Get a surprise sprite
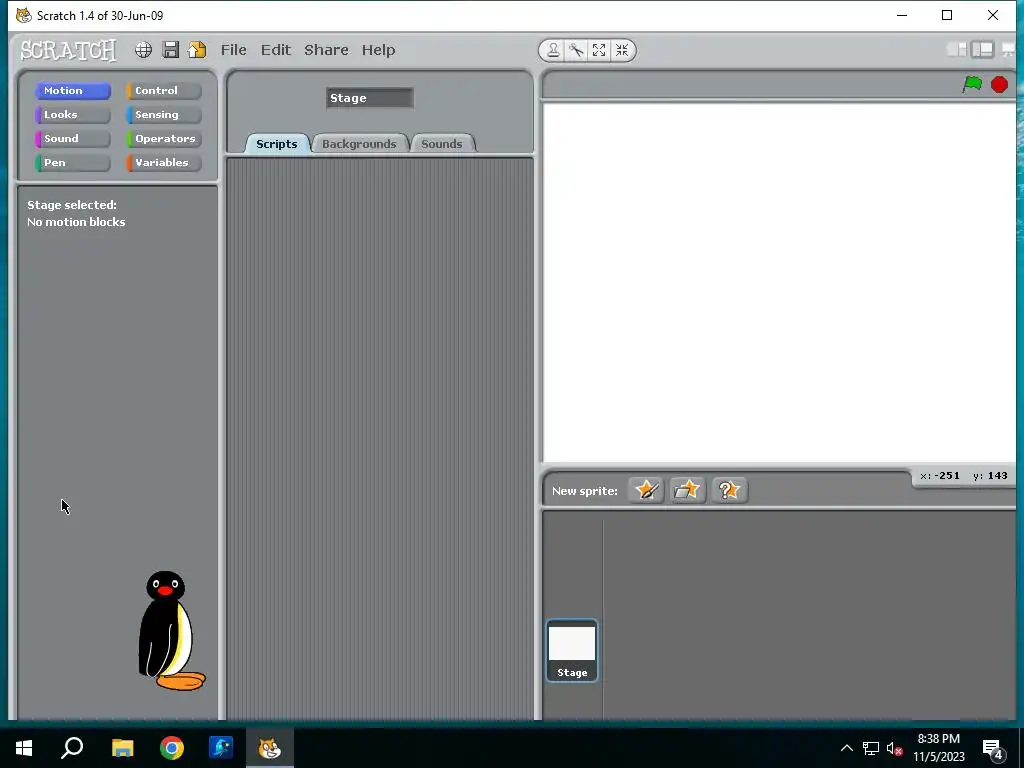Viewport: 1024px width, 768px height. point(729,490)
